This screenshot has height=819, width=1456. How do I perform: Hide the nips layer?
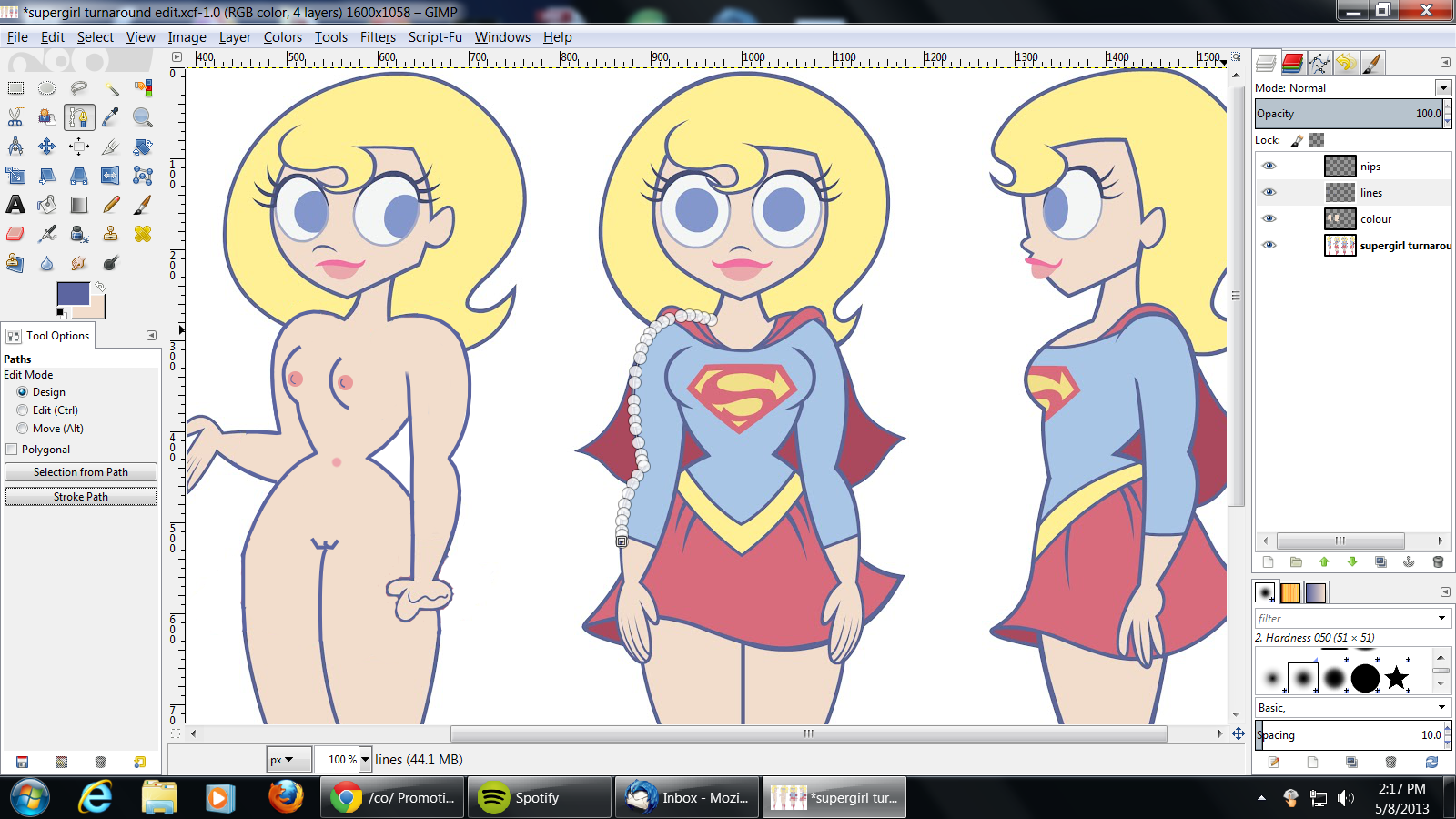[1269, 167]
